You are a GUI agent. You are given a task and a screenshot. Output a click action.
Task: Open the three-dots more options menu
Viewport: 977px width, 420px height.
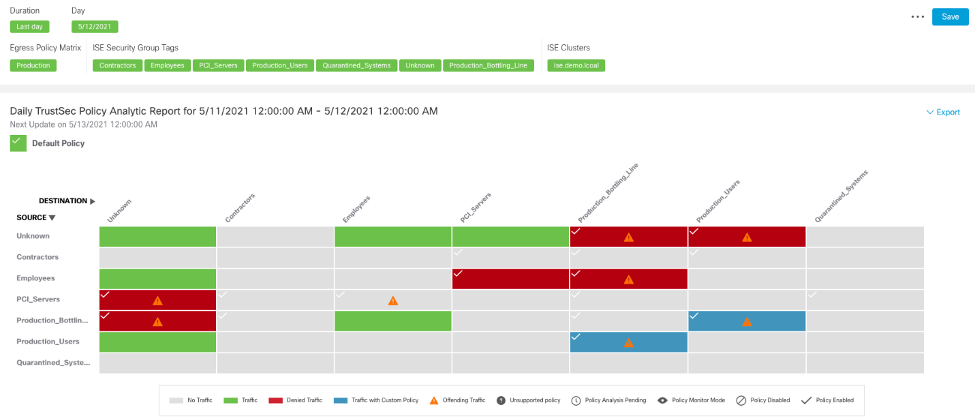(x=918, y=17)
